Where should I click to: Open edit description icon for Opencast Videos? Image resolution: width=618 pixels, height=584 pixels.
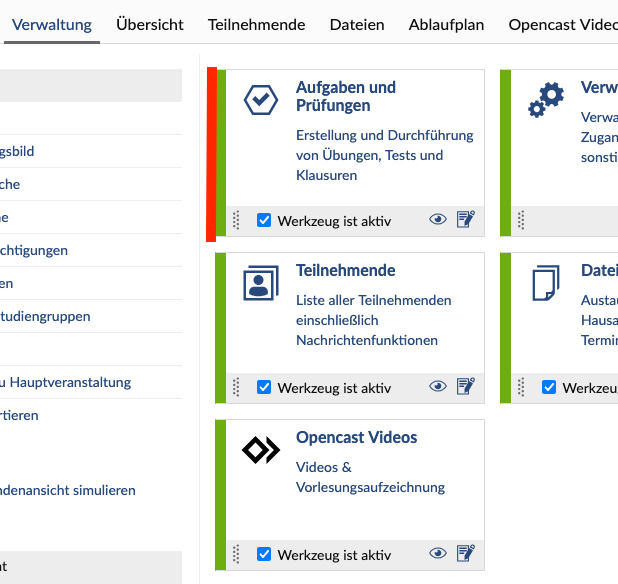coord(465,553)
